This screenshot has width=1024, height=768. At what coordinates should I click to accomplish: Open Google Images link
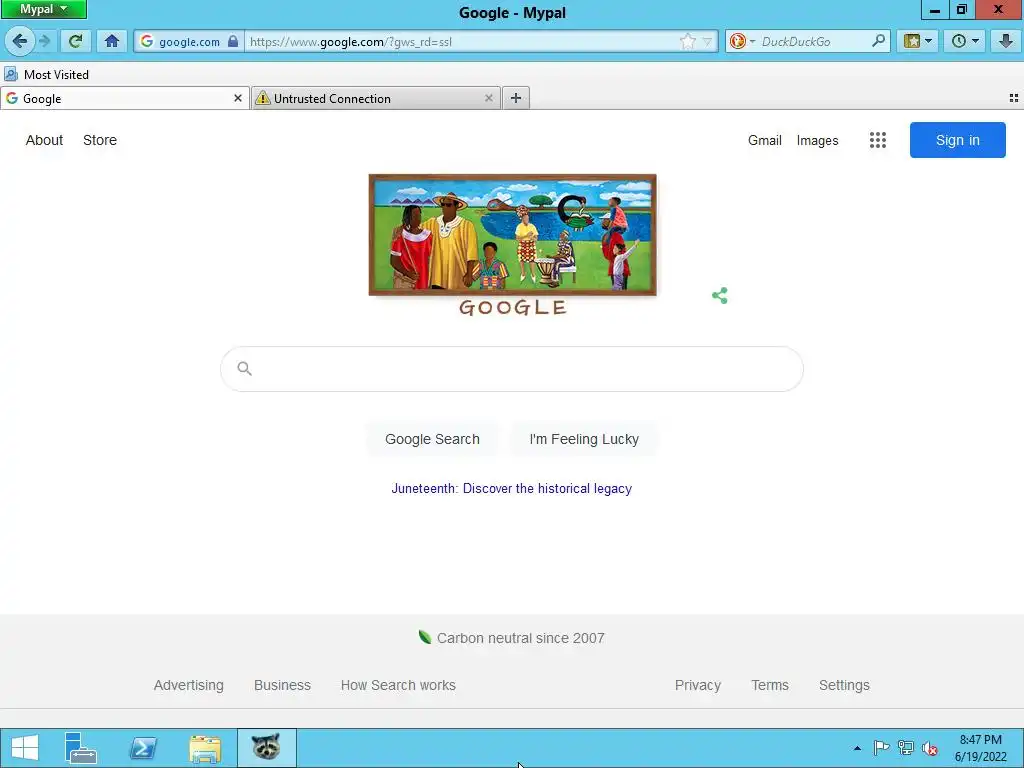(817, 140)
